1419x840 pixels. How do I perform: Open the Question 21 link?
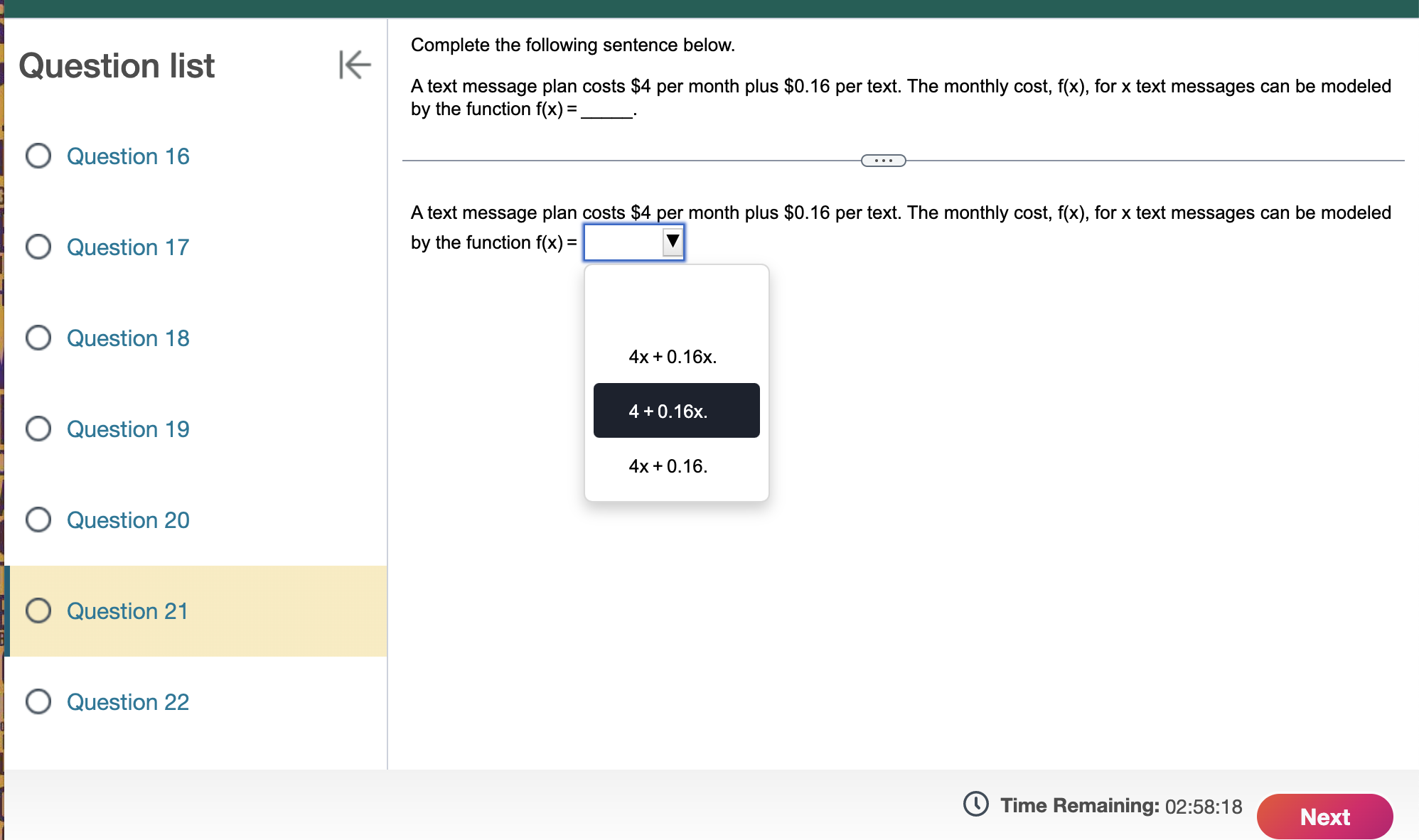click(x=127, y=611)
